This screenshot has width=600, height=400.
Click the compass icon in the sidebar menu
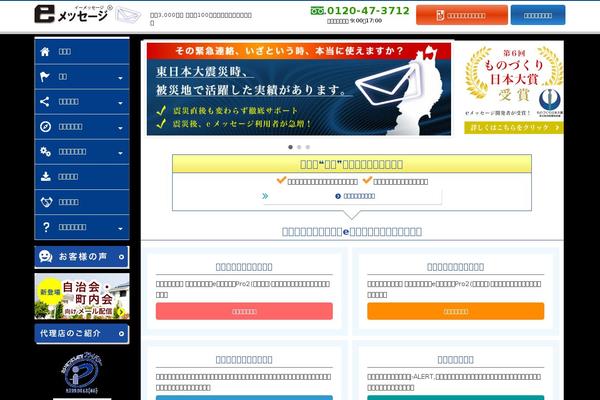coord(46,127)
